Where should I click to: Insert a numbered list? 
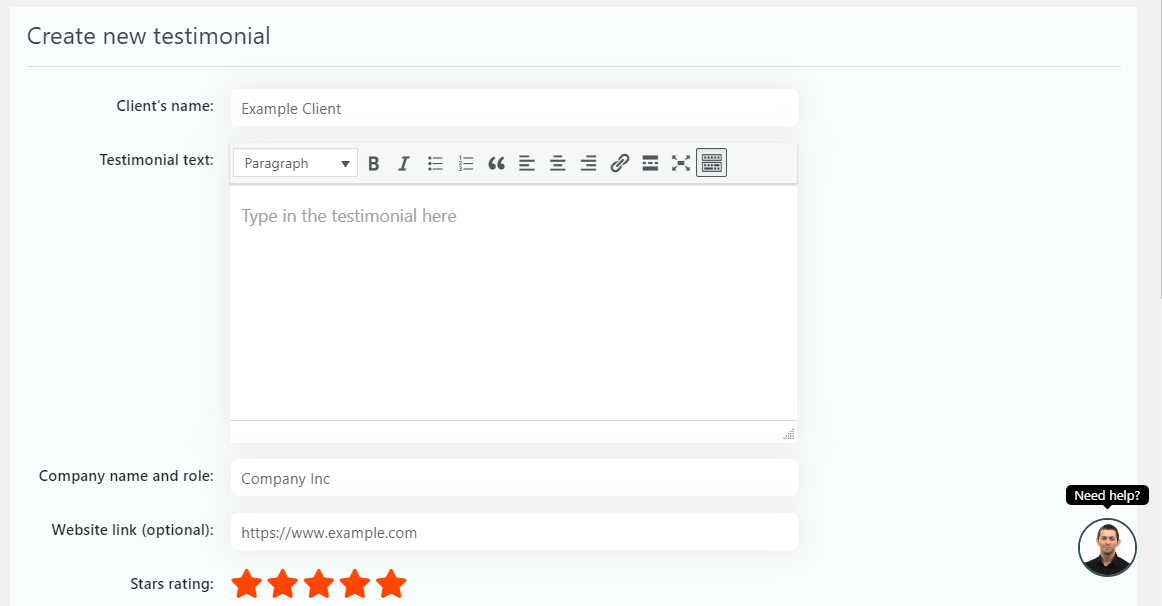point(465,162)
